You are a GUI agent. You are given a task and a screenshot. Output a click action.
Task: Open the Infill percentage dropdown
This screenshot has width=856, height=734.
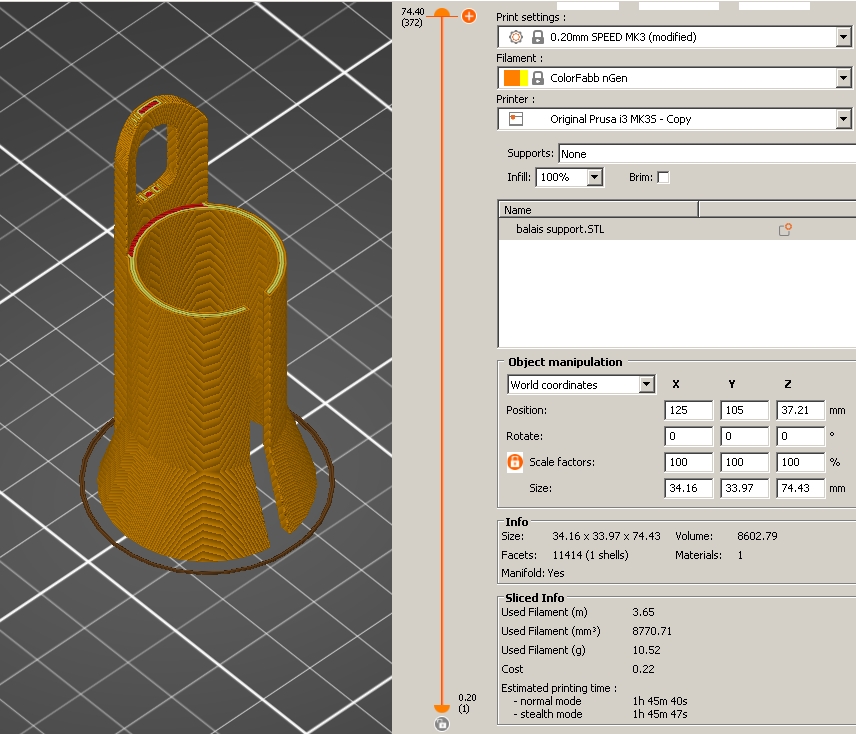pyautogui.click(x=595, y=177)
